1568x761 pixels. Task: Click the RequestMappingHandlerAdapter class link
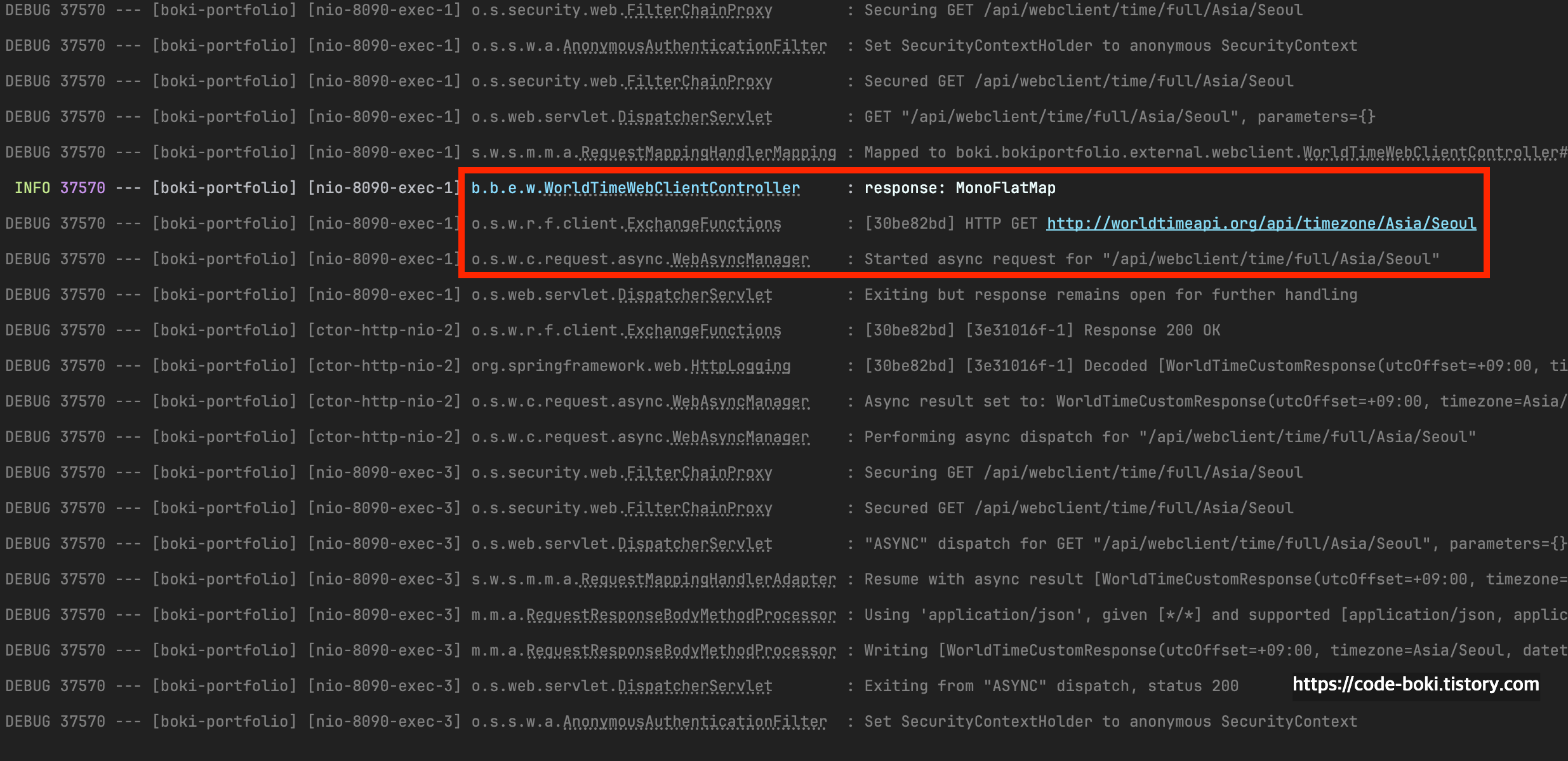[x=708, y=579]
